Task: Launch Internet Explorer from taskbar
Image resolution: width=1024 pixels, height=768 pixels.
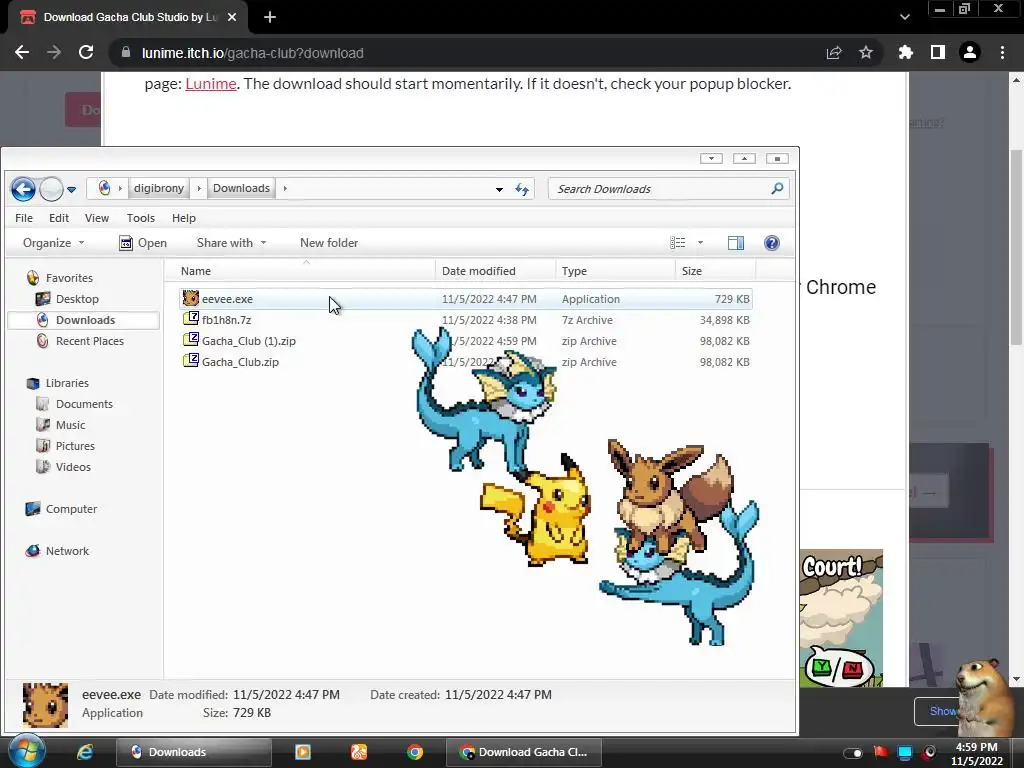Action: coord(85,752)
